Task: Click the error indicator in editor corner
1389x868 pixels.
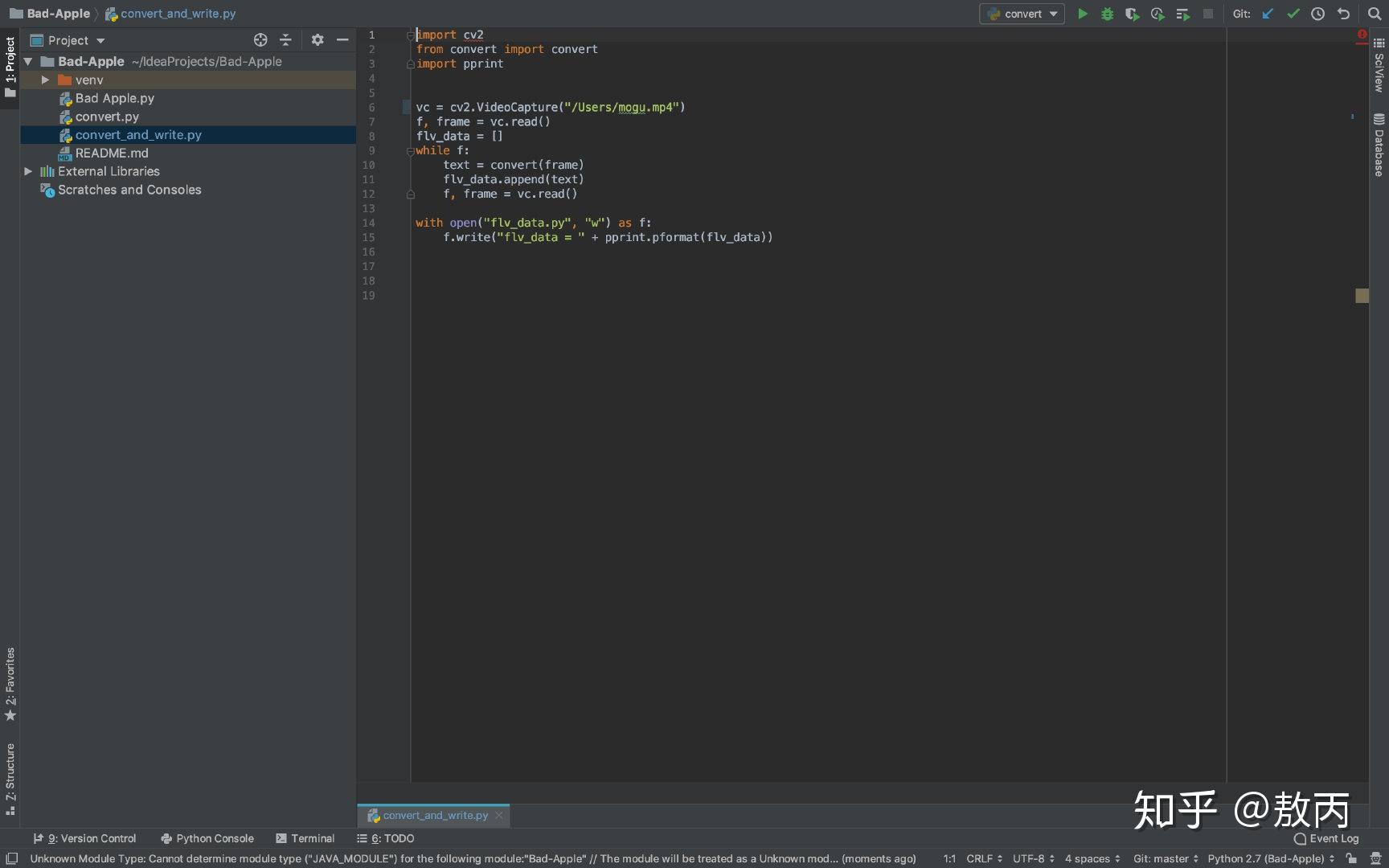Action: pyautogui.click(x=1362, y=35)
